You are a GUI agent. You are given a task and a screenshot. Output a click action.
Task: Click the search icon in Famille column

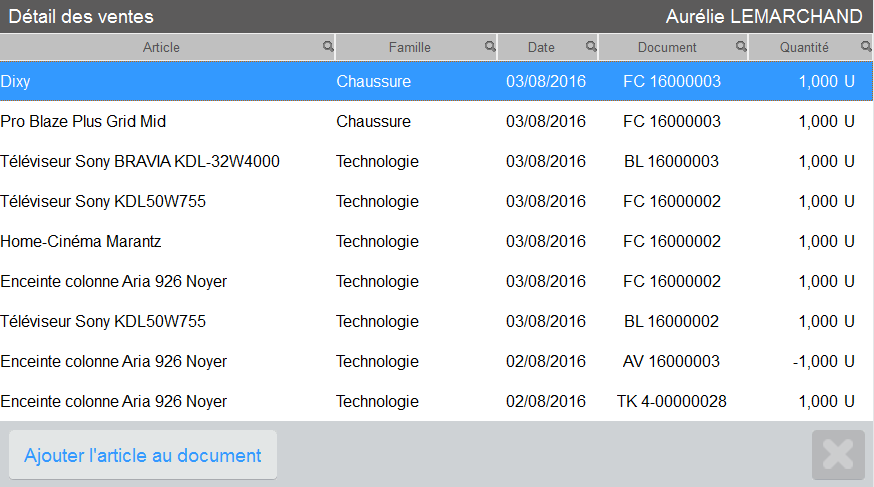(490, 46)
